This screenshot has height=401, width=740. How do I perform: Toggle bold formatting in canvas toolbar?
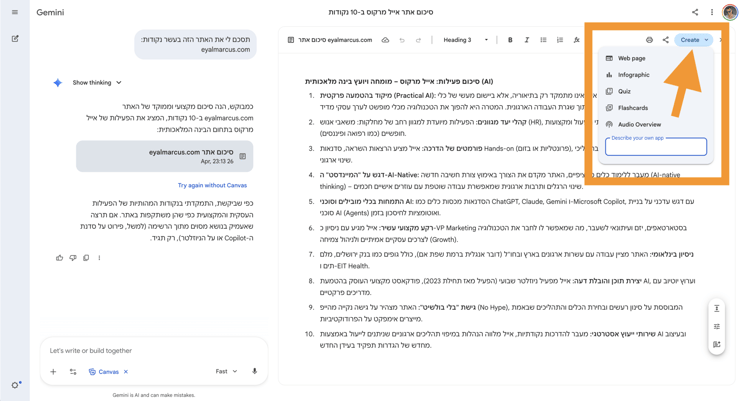pos(510,40)
